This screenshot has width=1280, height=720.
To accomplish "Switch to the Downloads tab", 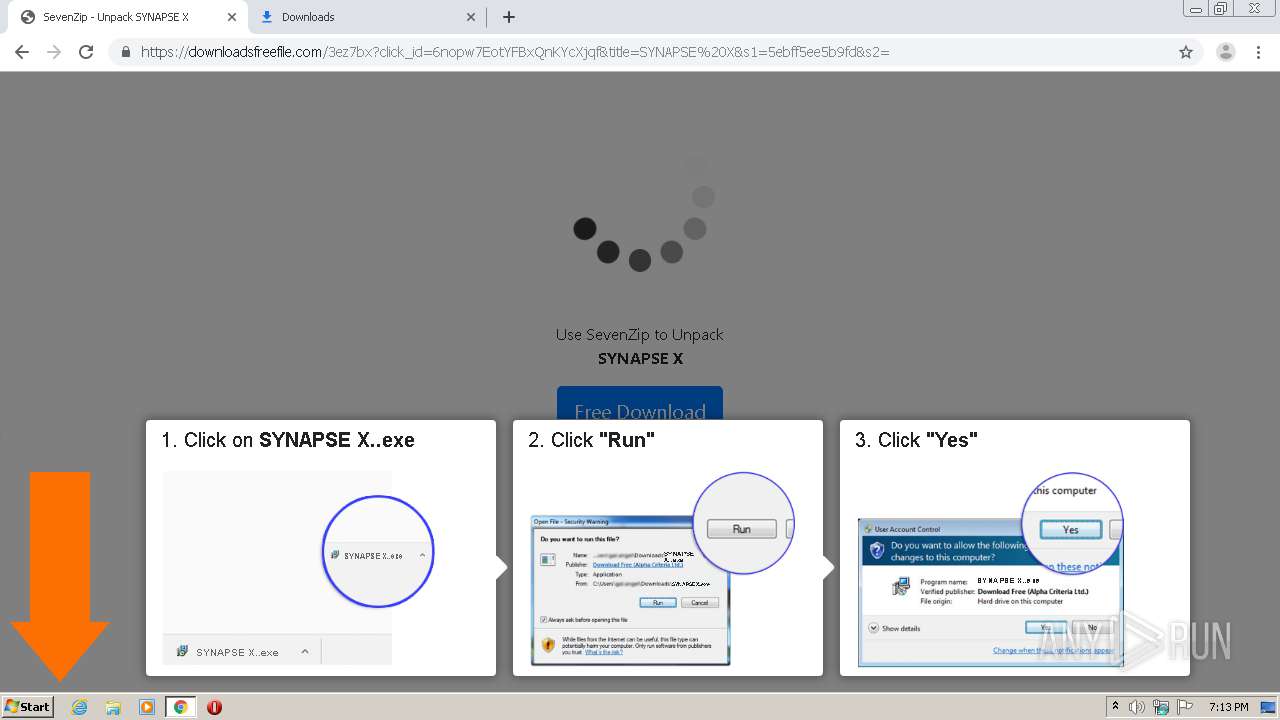I will pyautogui.click(x=367, y=17).
